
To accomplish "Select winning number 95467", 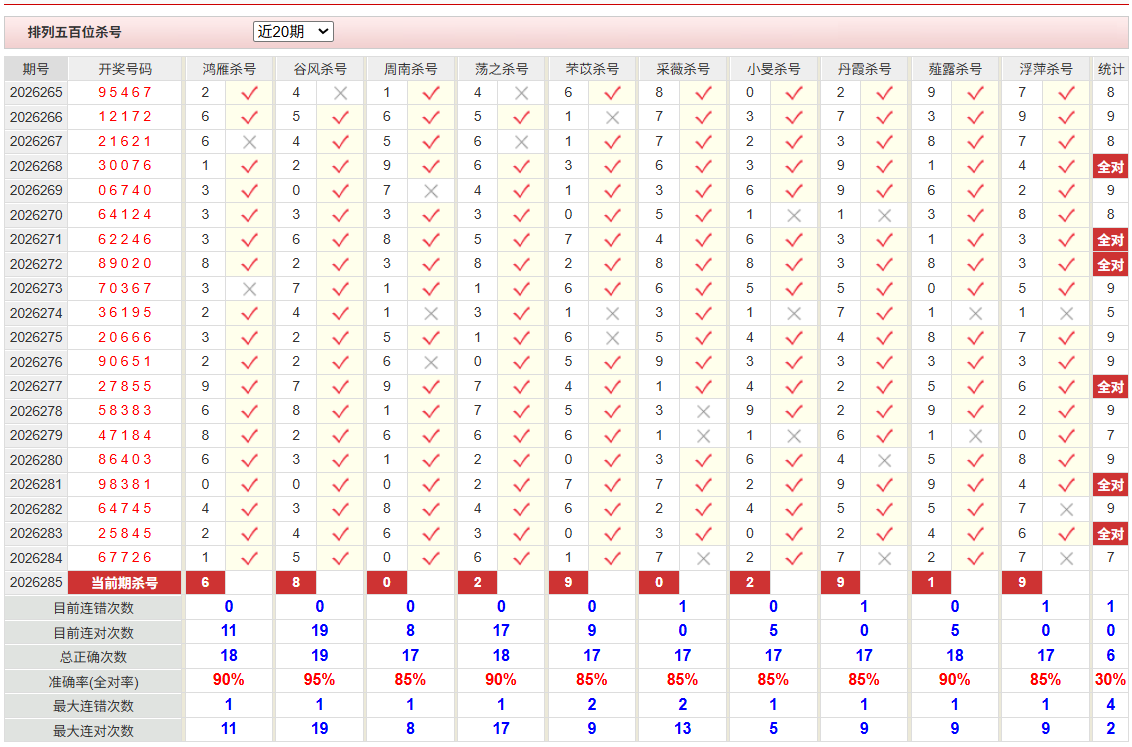I will [x=125, y=92].
